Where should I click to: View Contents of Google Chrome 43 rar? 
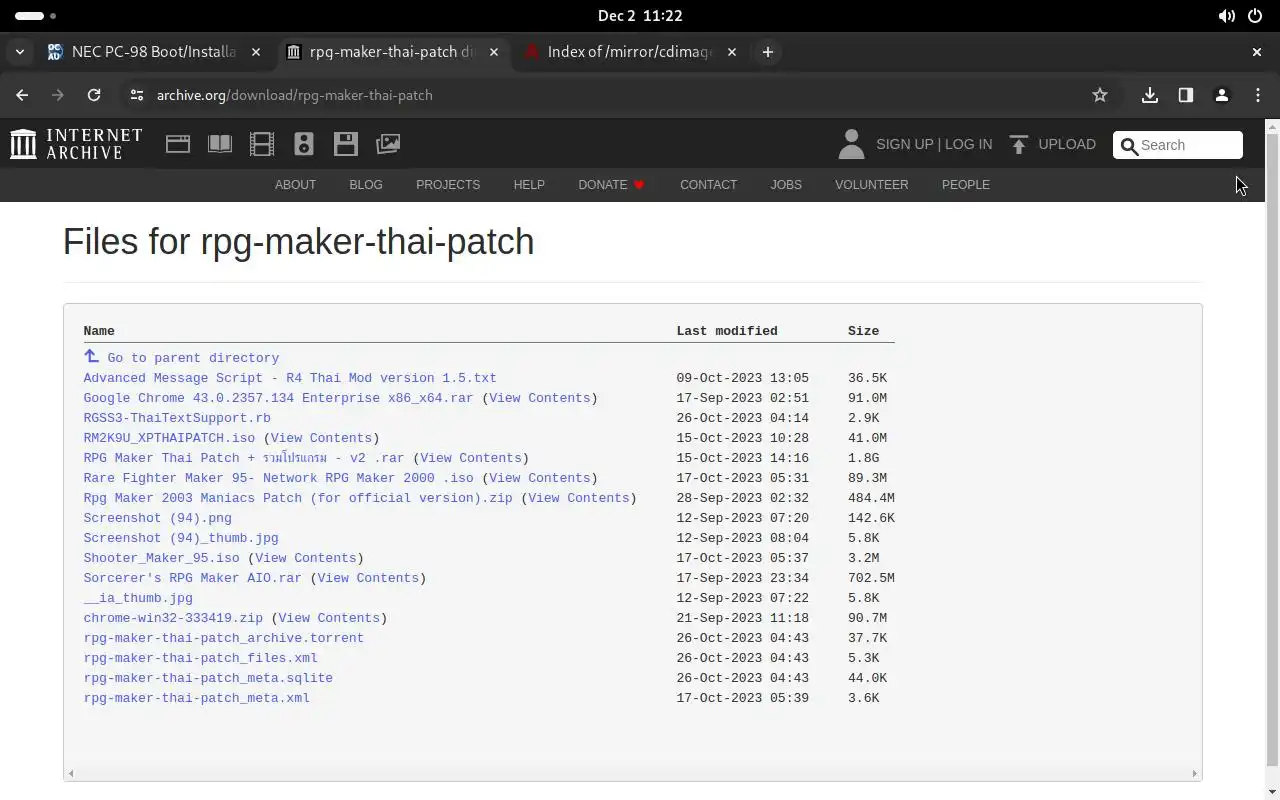pyautogui.click(x=540, y=398)
